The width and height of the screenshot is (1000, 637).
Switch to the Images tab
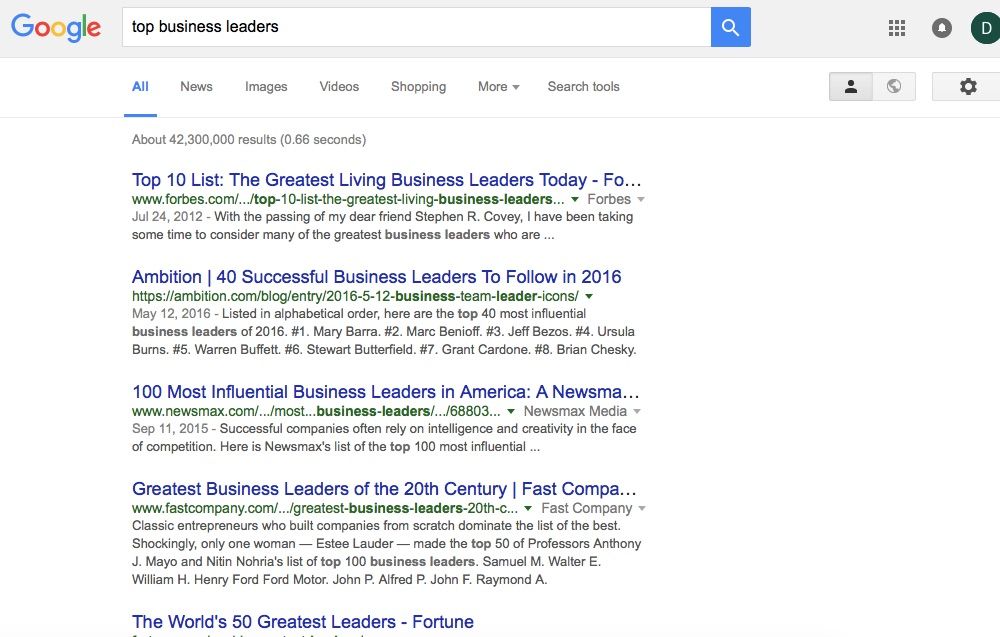coord(266,87)
